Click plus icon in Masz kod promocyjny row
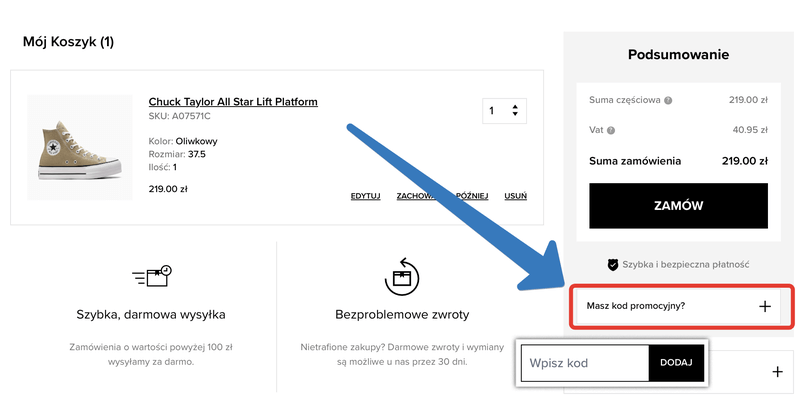Viewport: 800px width, 415px height. click(x=765, y=307)
